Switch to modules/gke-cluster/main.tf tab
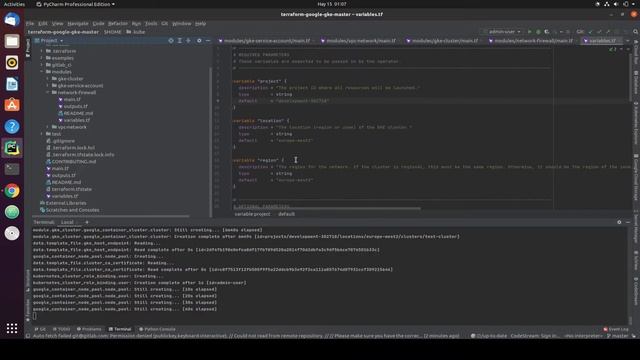This screenshot has width=640, height=360. tap(442, 41)
